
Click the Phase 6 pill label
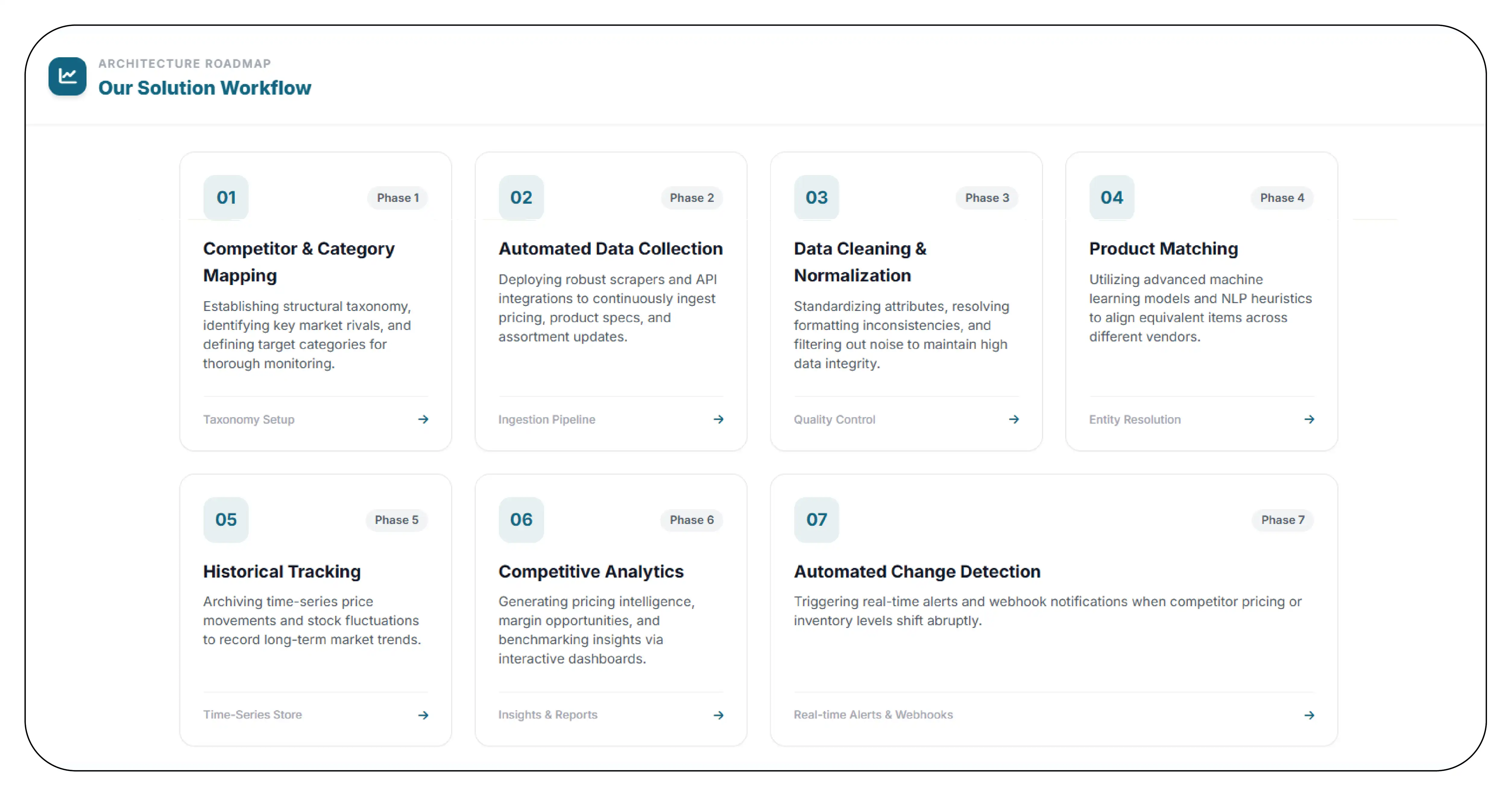click(x=692, y=520)
